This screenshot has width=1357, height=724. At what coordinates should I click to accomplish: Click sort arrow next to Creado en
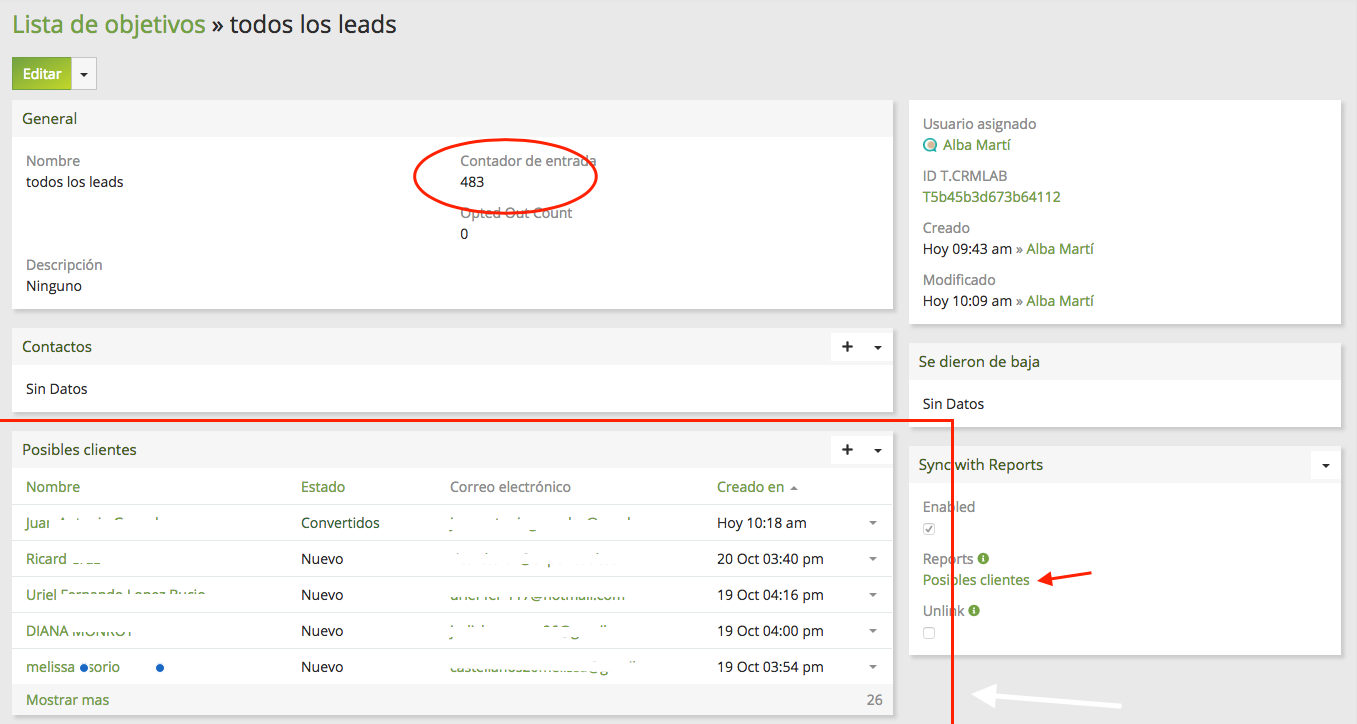pos(794,488)
